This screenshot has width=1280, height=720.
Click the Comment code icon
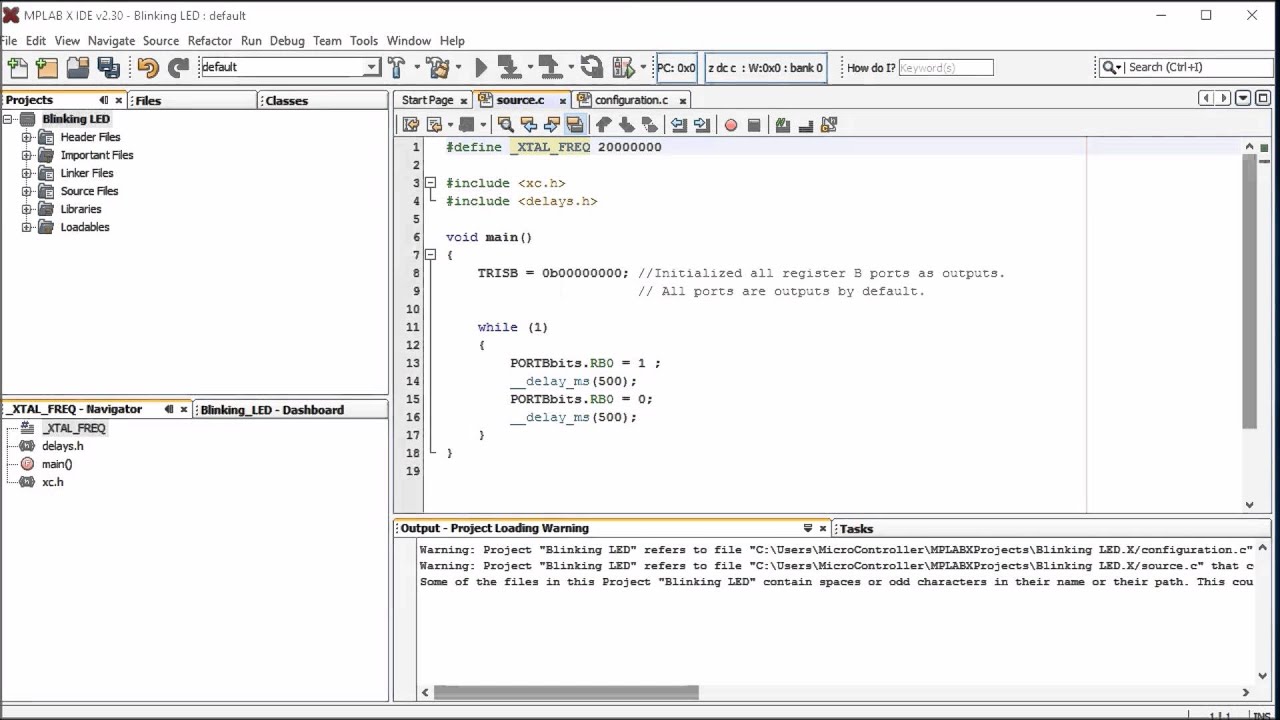[782, 125]
